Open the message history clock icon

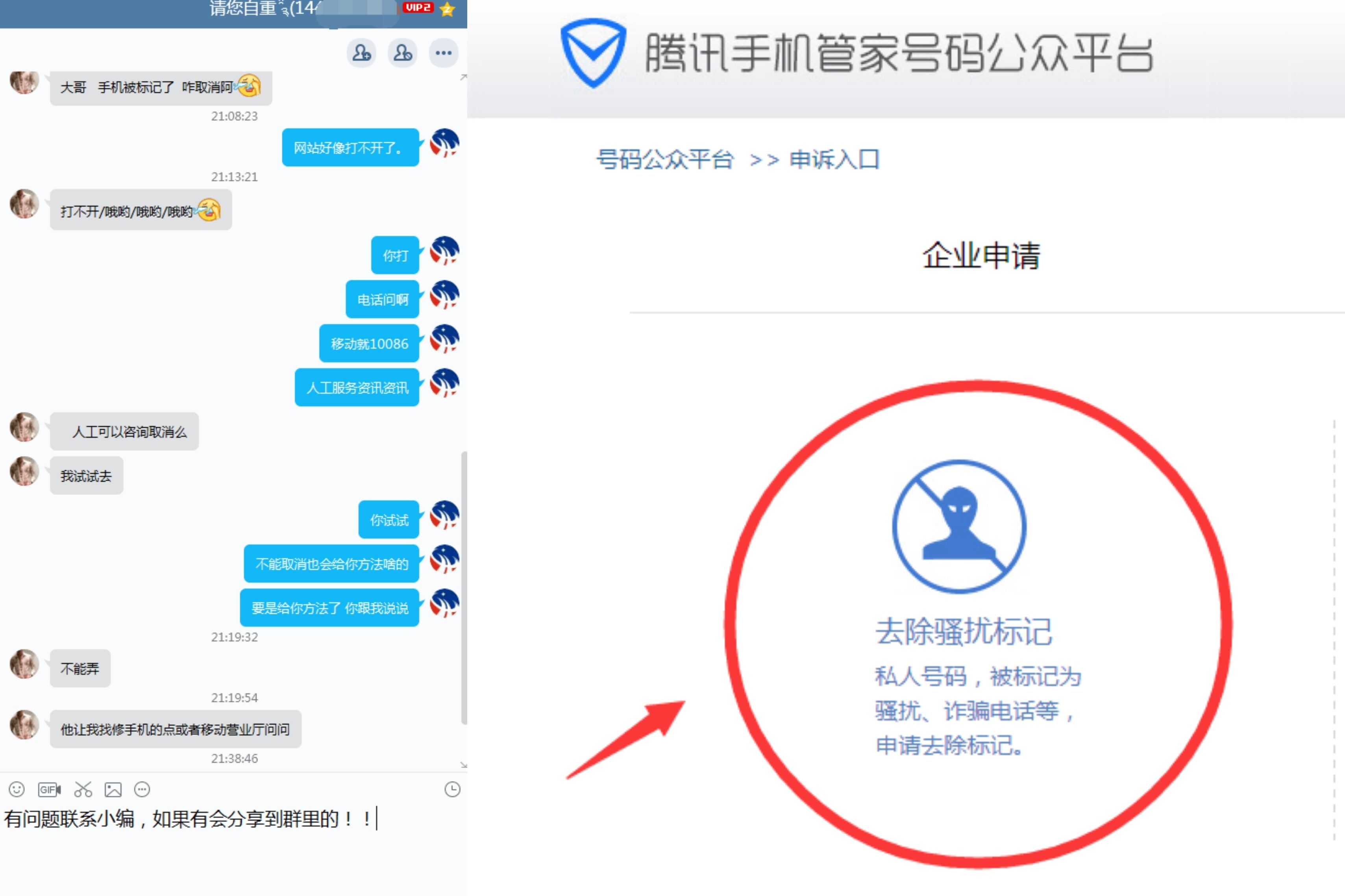pyautogui.click(x=452, y=789)
